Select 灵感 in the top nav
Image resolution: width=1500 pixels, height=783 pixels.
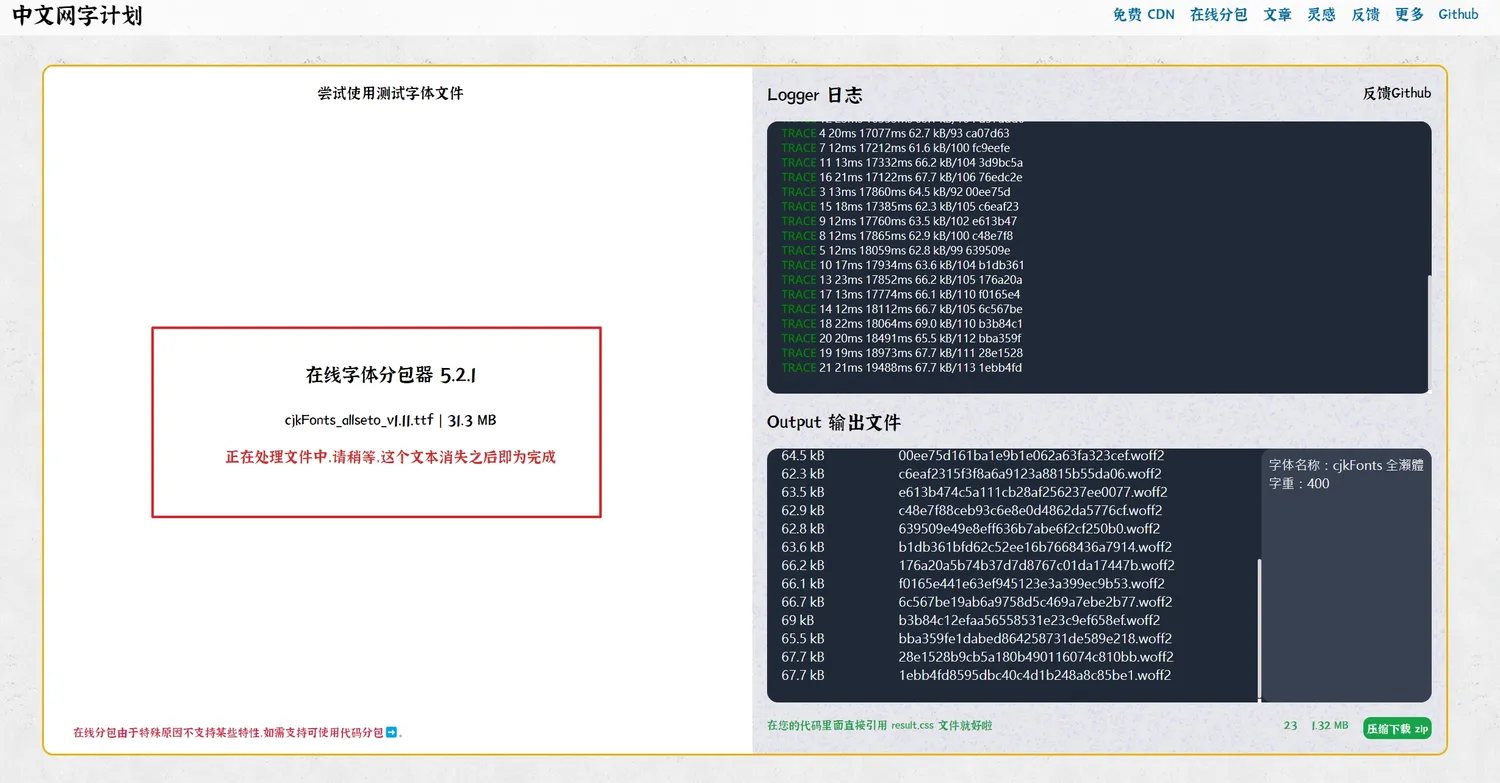pyautogui.click(x=1321, y=15)
